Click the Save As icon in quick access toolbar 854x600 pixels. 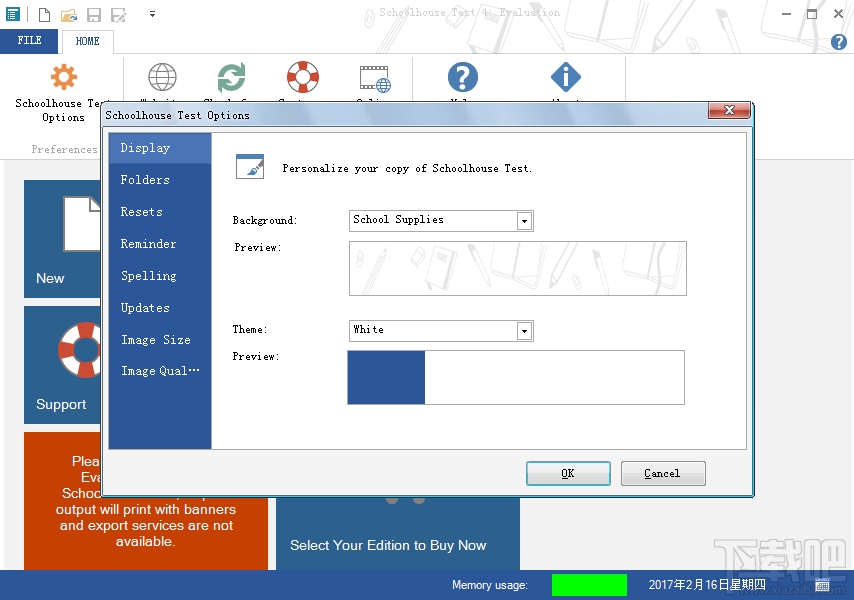point(118,15)
